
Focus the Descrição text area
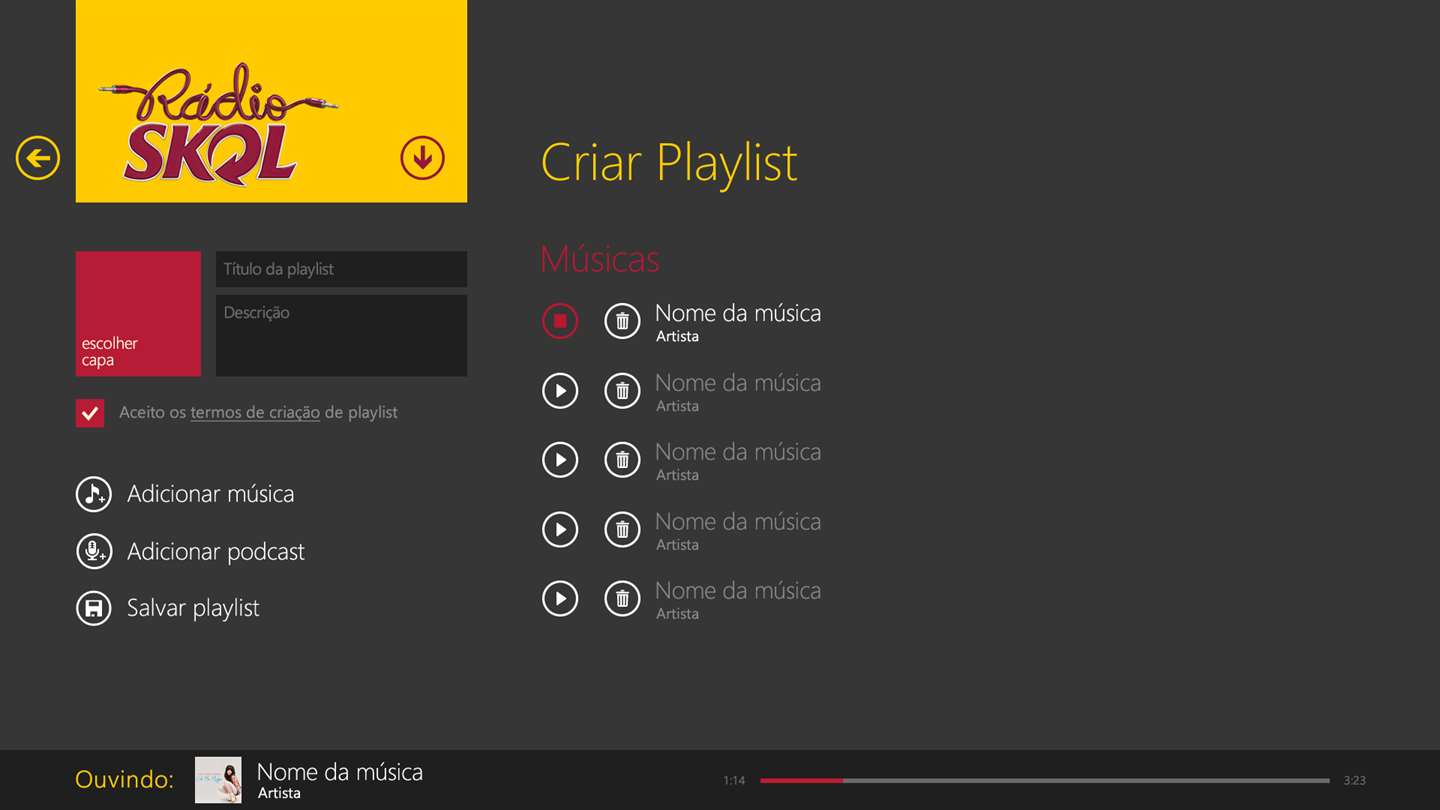coord(341,335)
